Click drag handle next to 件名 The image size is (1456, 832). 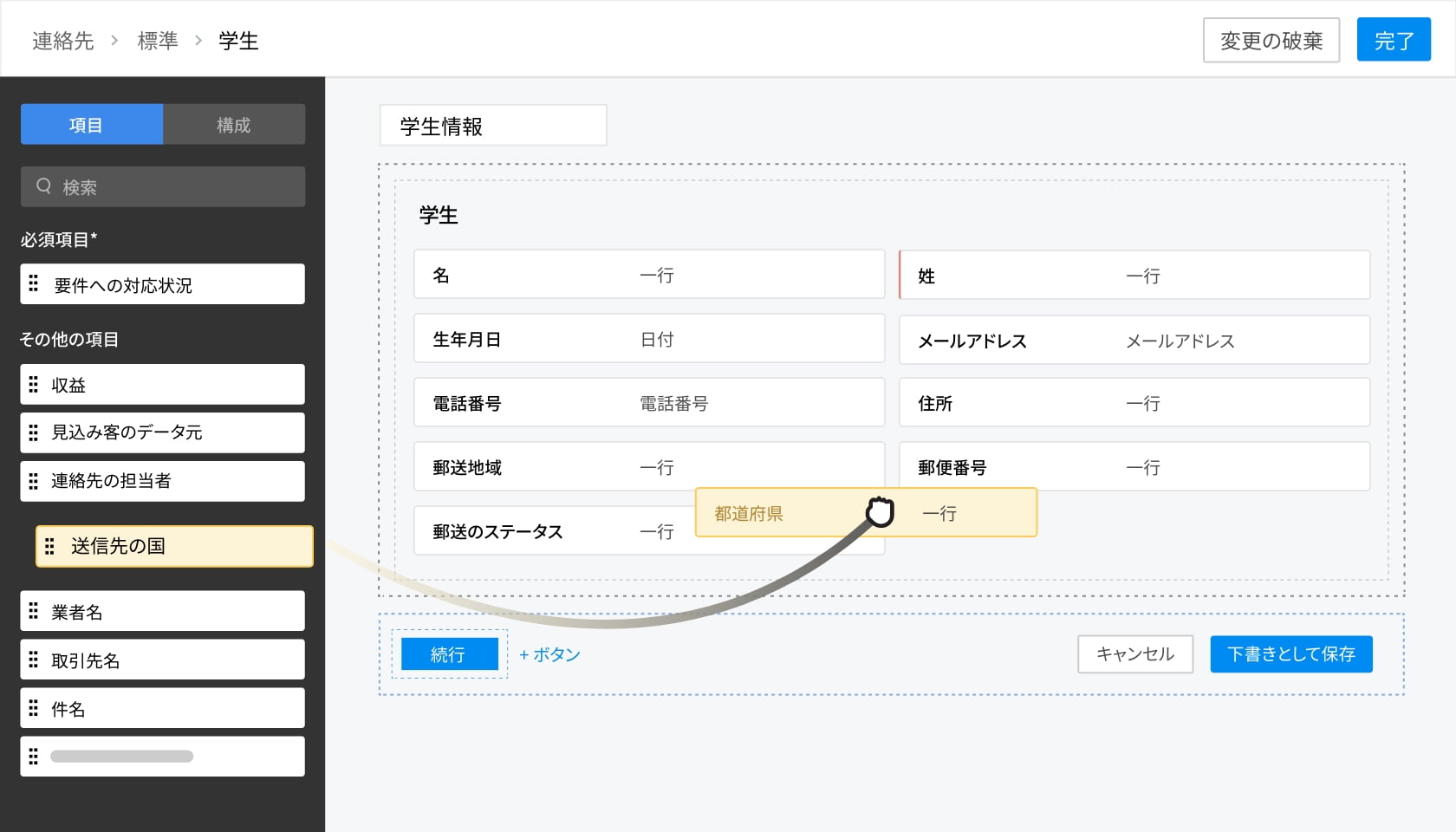(34, 708)
